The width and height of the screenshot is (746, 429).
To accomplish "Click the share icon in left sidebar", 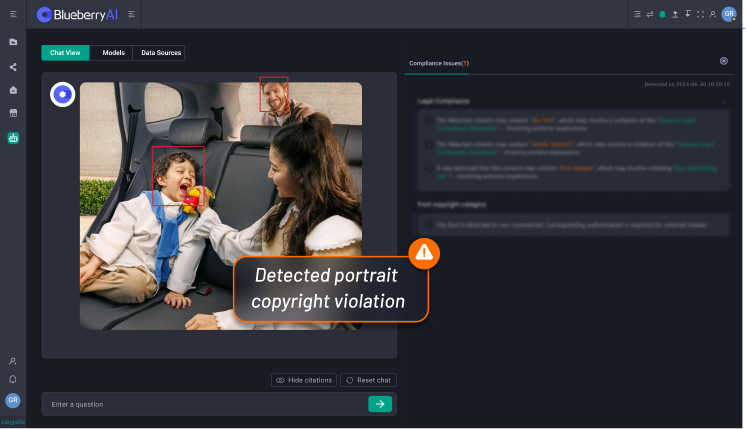I will click(x=13, y=67).
